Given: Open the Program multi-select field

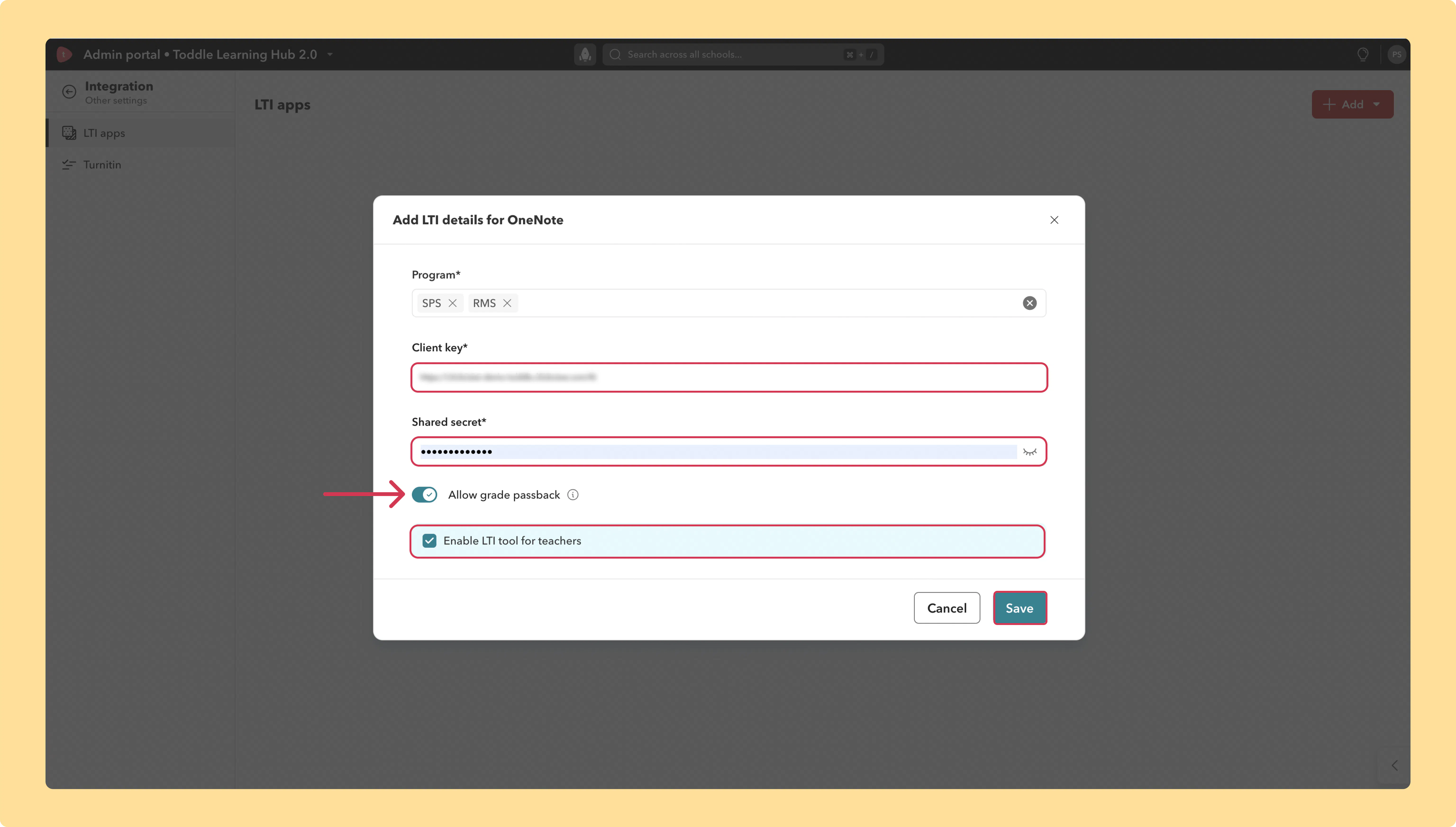Looking at the screenshot, I should pyautogui.click(x=729, y=303).
